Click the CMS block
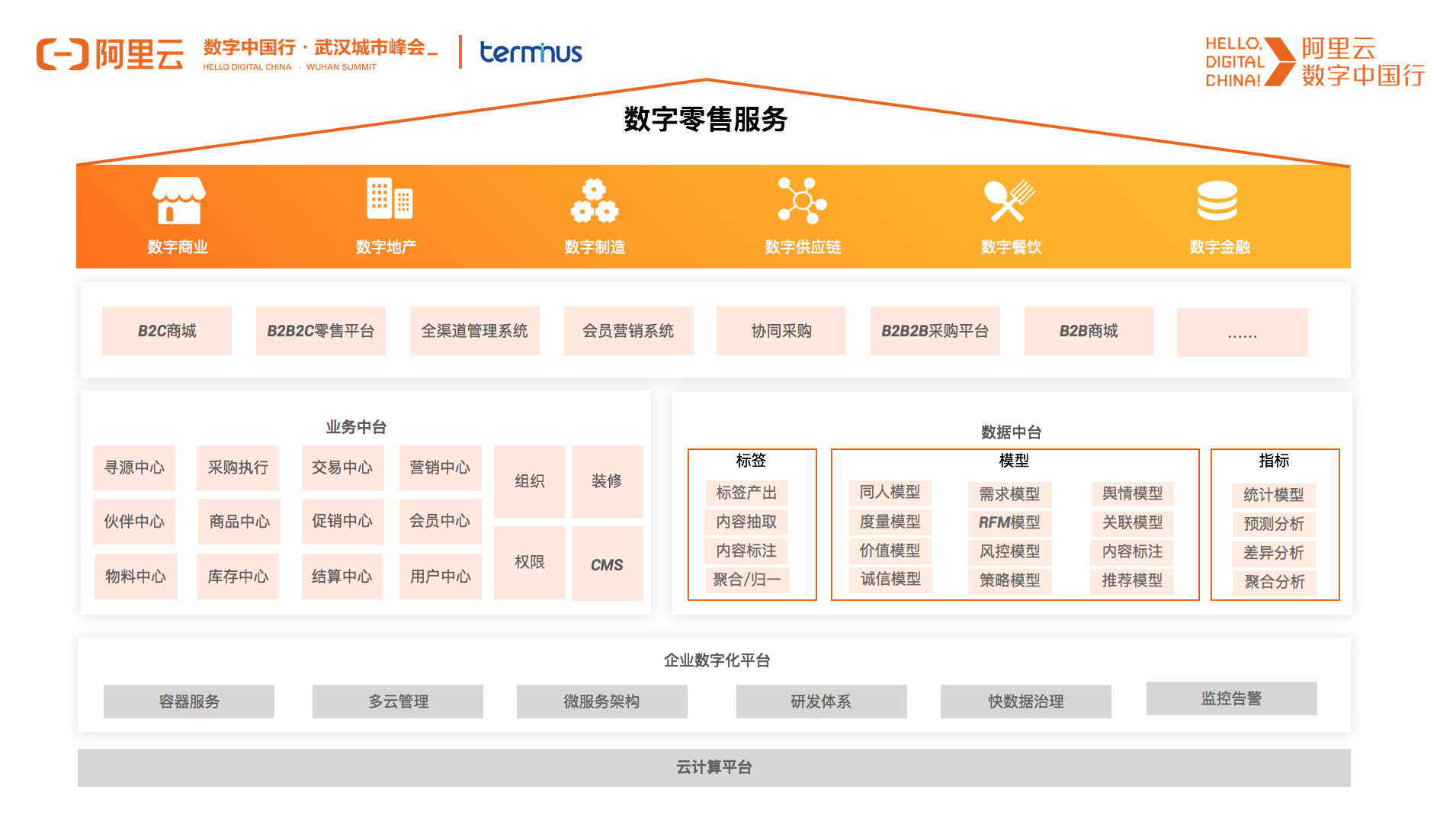Image resolution: width=1456 pixels, height=816 pixels. (x=608, y=564)
